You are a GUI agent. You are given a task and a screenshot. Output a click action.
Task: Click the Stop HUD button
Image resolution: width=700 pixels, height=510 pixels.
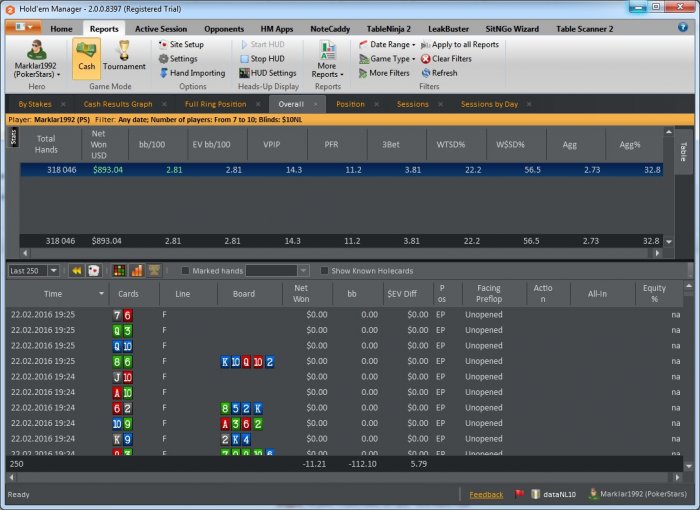265,59
